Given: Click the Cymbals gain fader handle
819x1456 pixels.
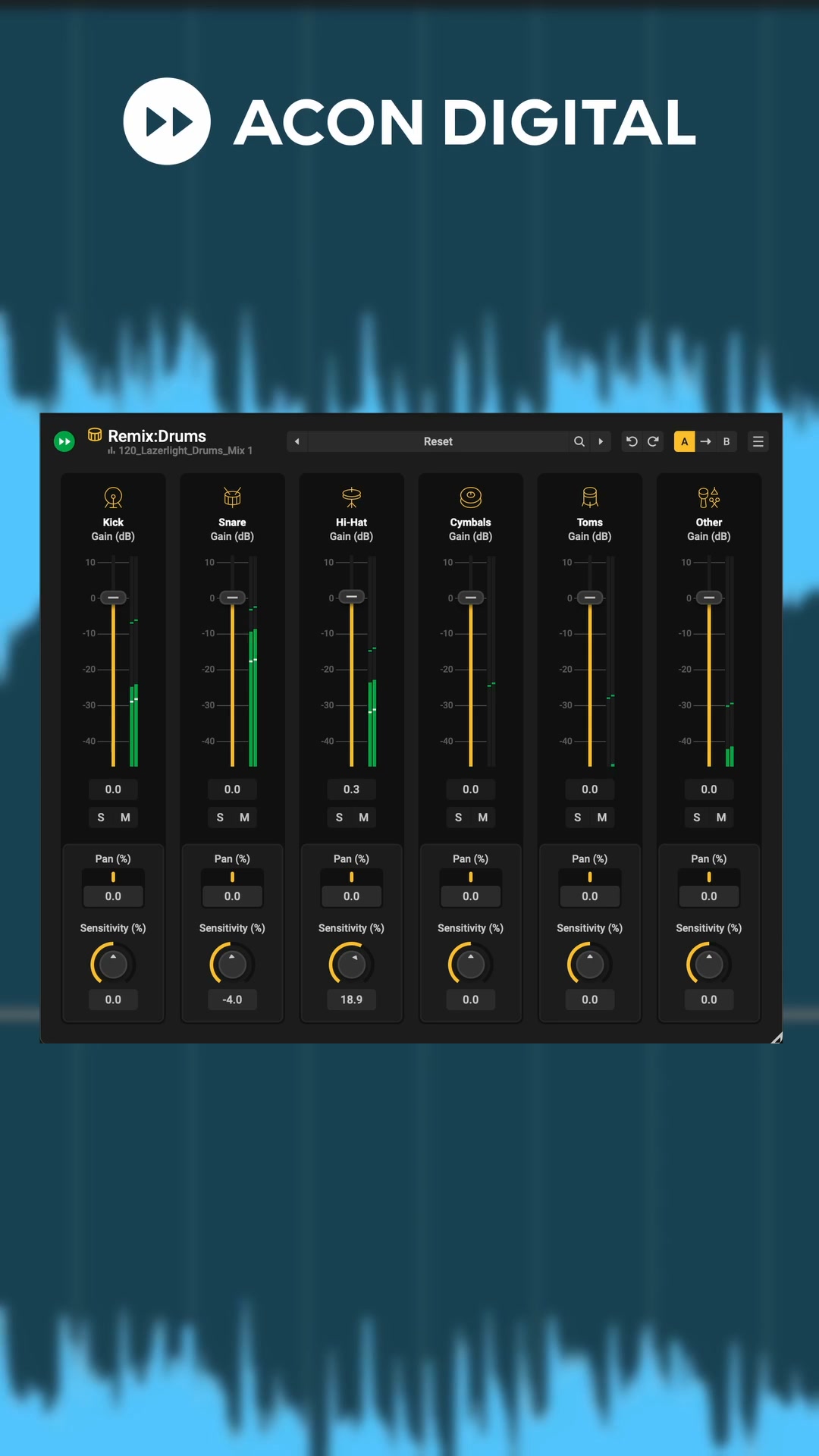Looking at the screenshot, I should pos(471,598).
